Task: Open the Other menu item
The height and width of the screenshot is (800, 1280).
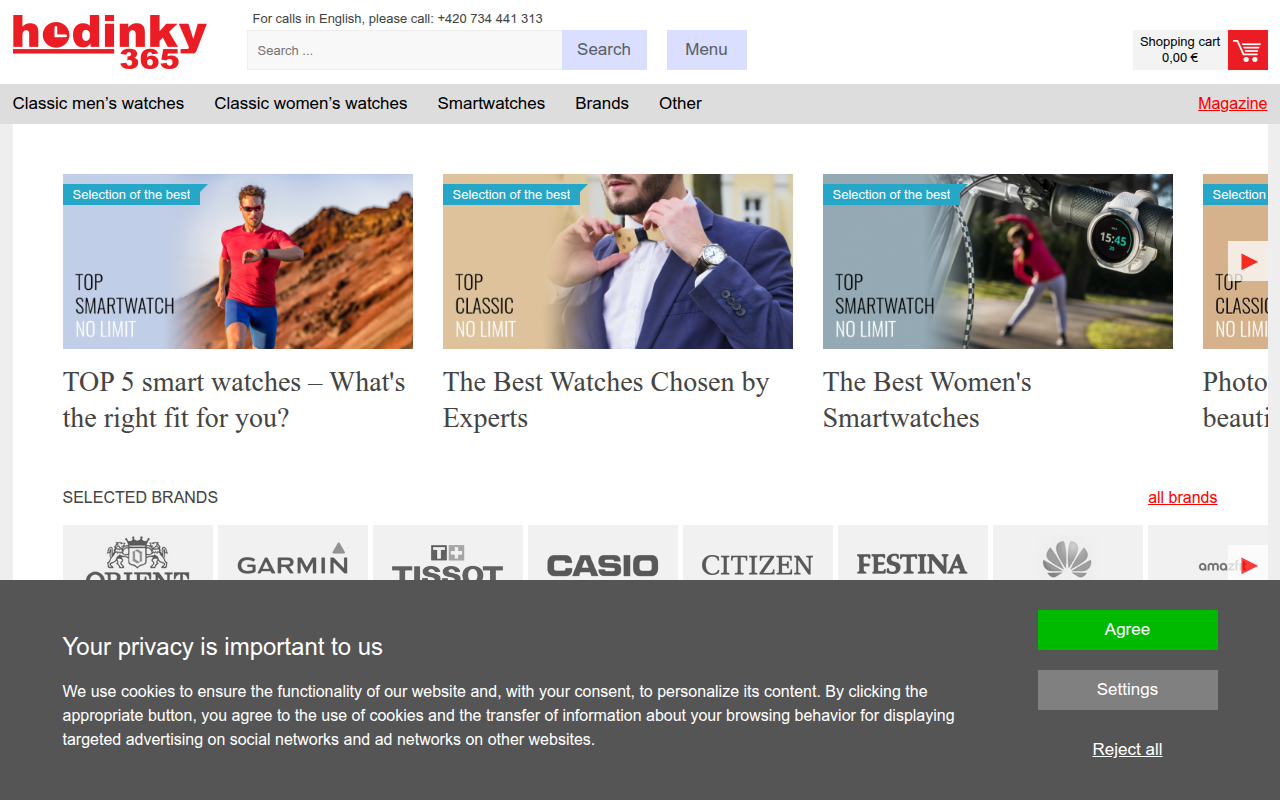Action: pyautogui.click(x=680, y=103)
